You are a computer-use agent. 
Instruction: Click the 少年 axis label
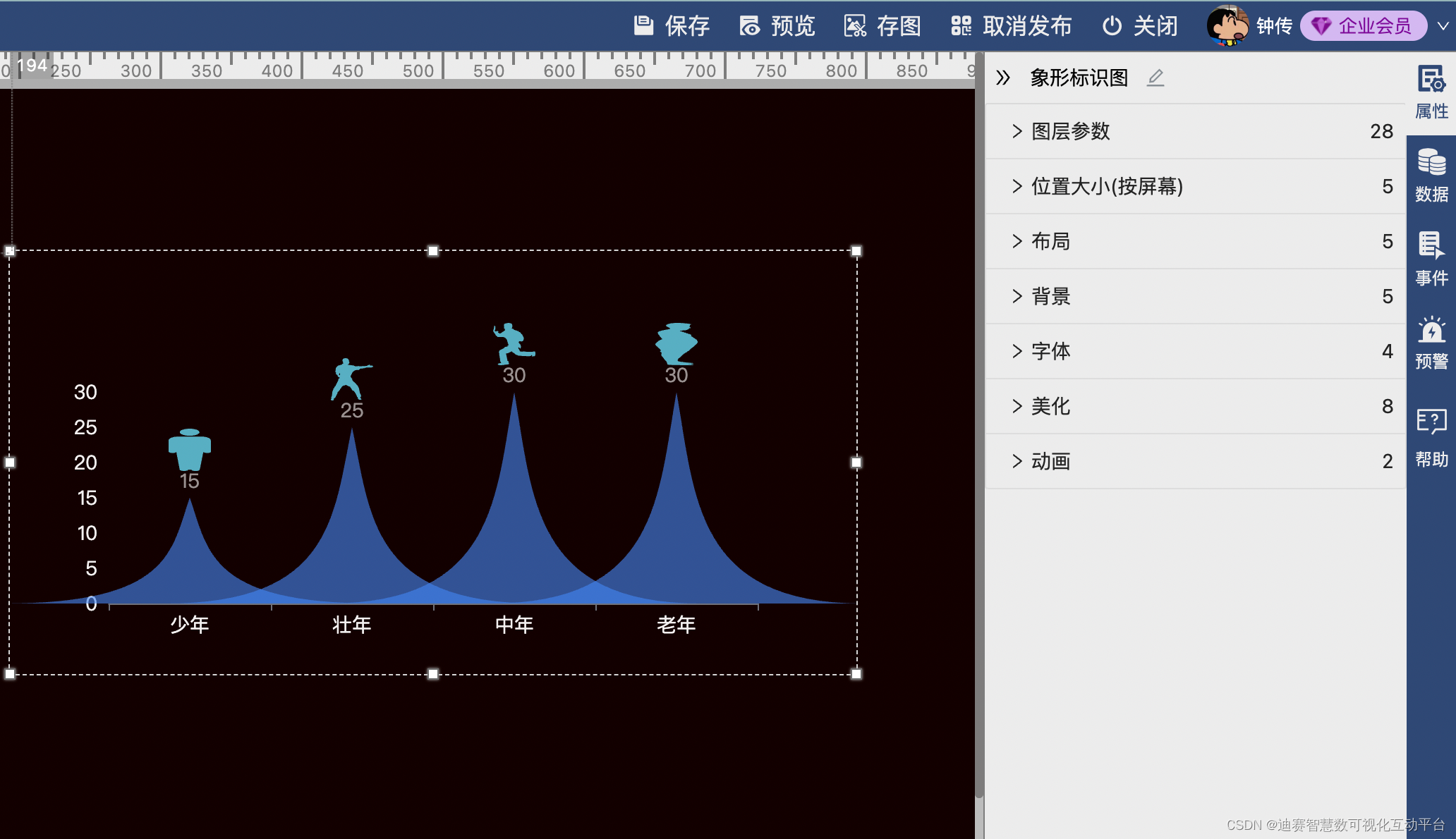coord(190,625)
